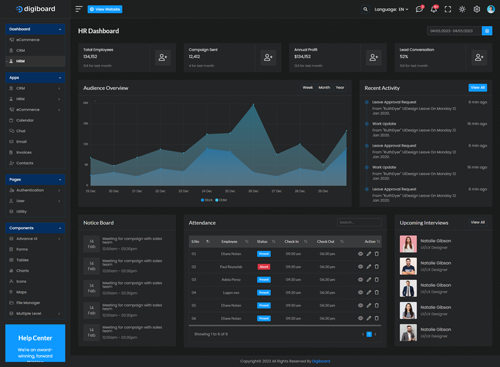Toggle the light/dark theme sun icon
The image size is (500, 367).
462,9
